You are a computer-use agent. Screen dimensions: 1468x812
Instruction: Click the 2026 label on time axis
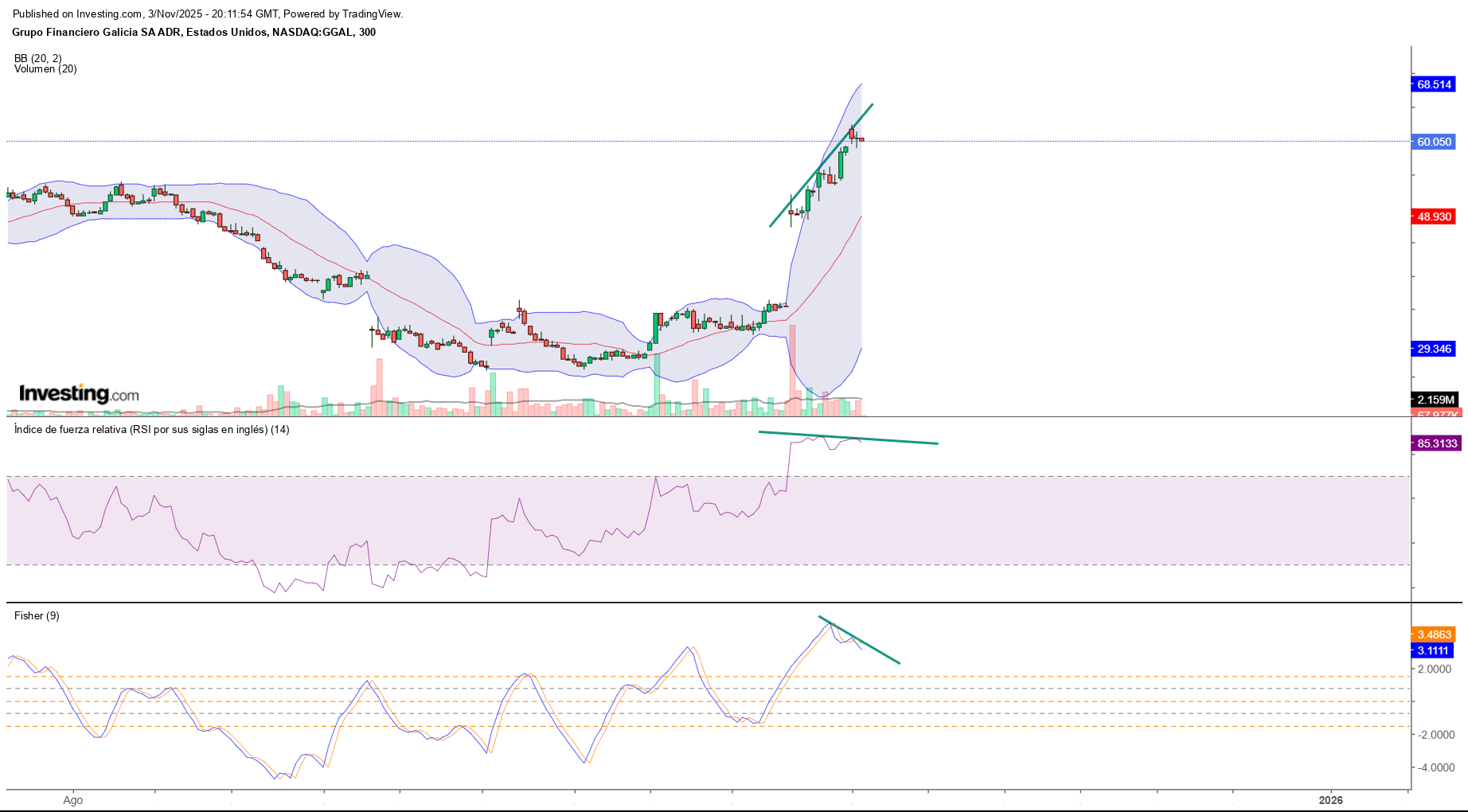tap(1330, 800)
